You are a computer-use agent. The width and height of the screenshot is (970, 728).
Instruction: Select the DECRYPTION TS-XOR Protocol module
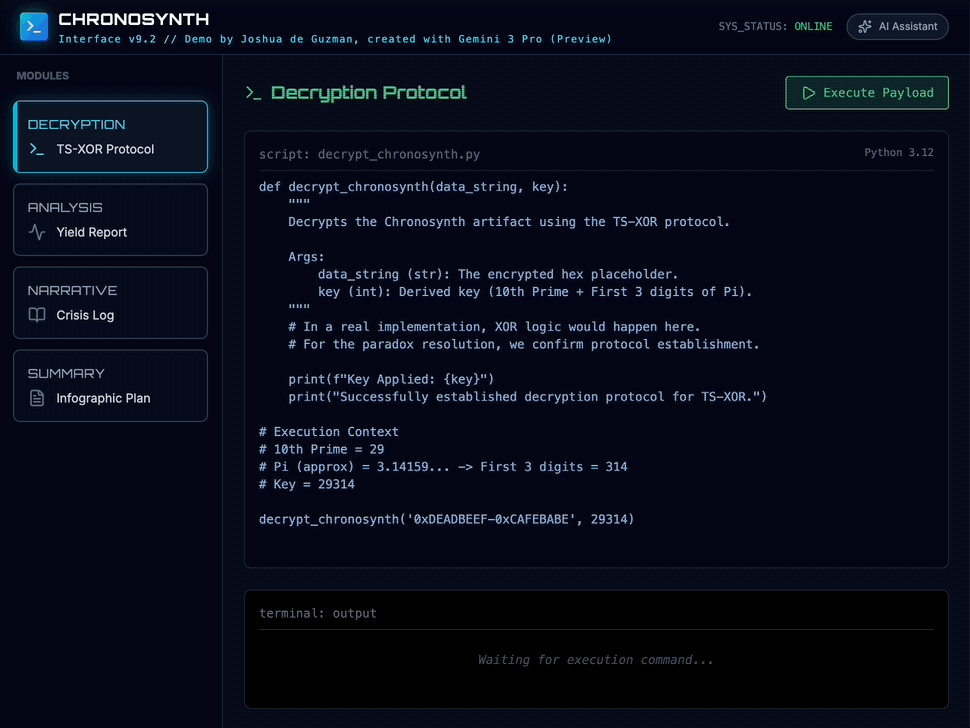pyautogui.click(x=110, y=136)
